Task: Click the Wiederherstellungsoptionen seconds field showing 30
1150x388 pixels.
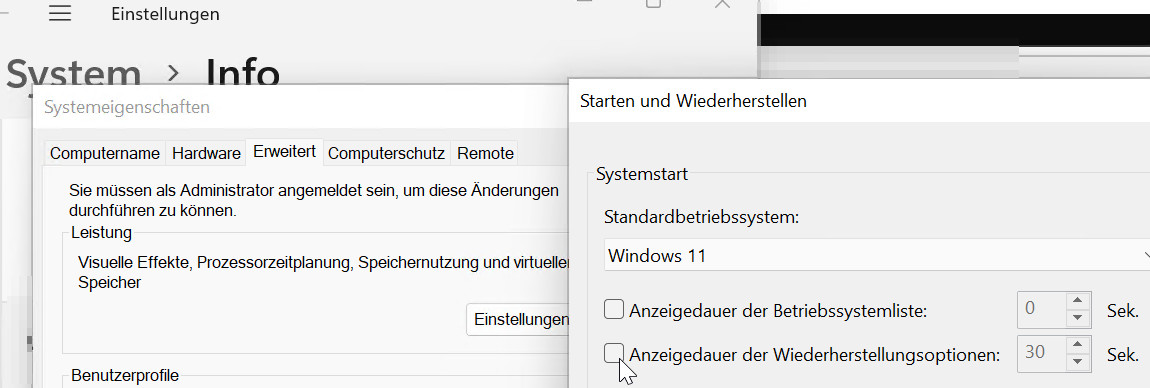Action: coord(1041,354)
